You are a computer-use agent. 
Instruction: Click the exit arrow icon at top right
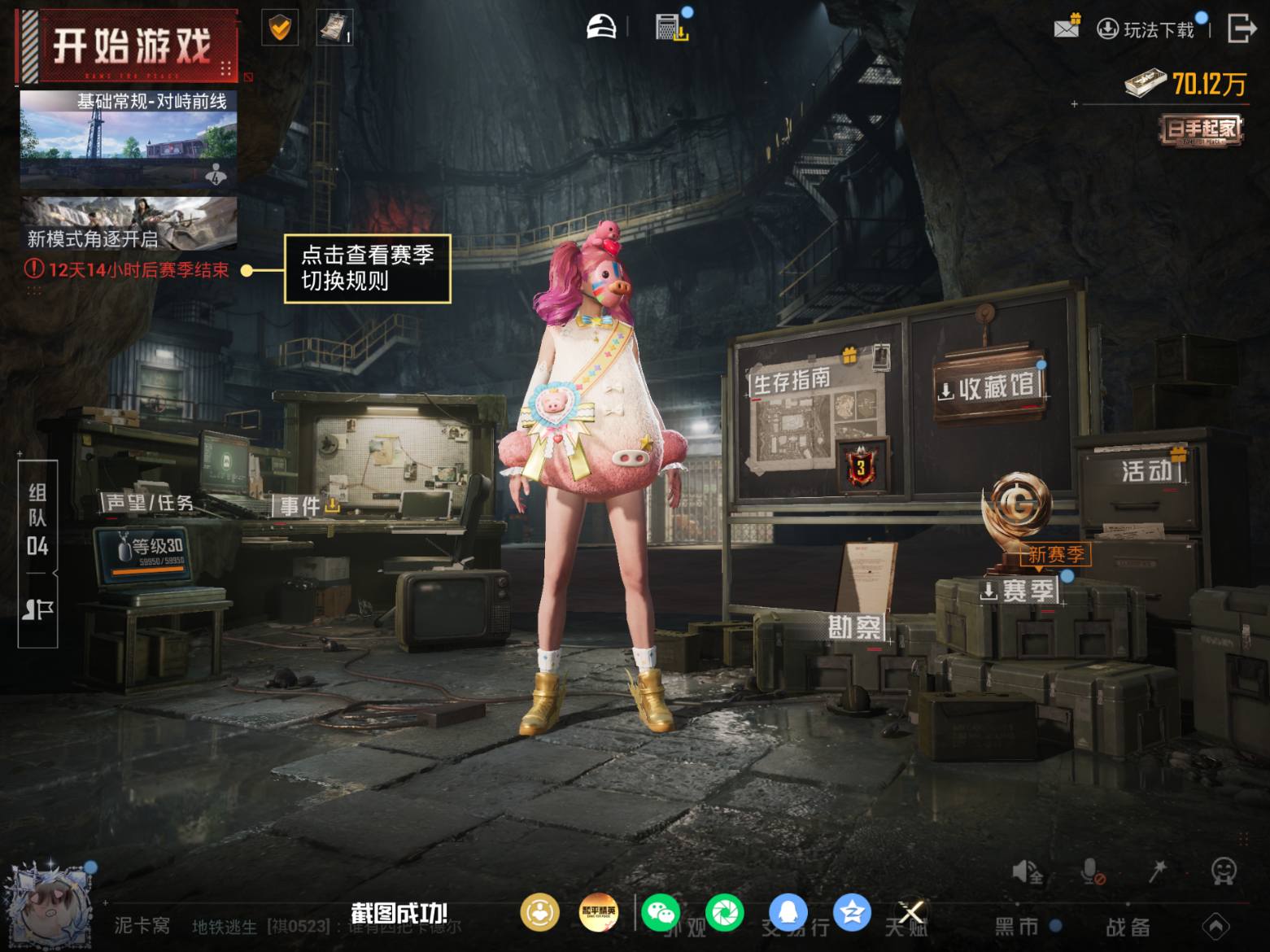1241,28
